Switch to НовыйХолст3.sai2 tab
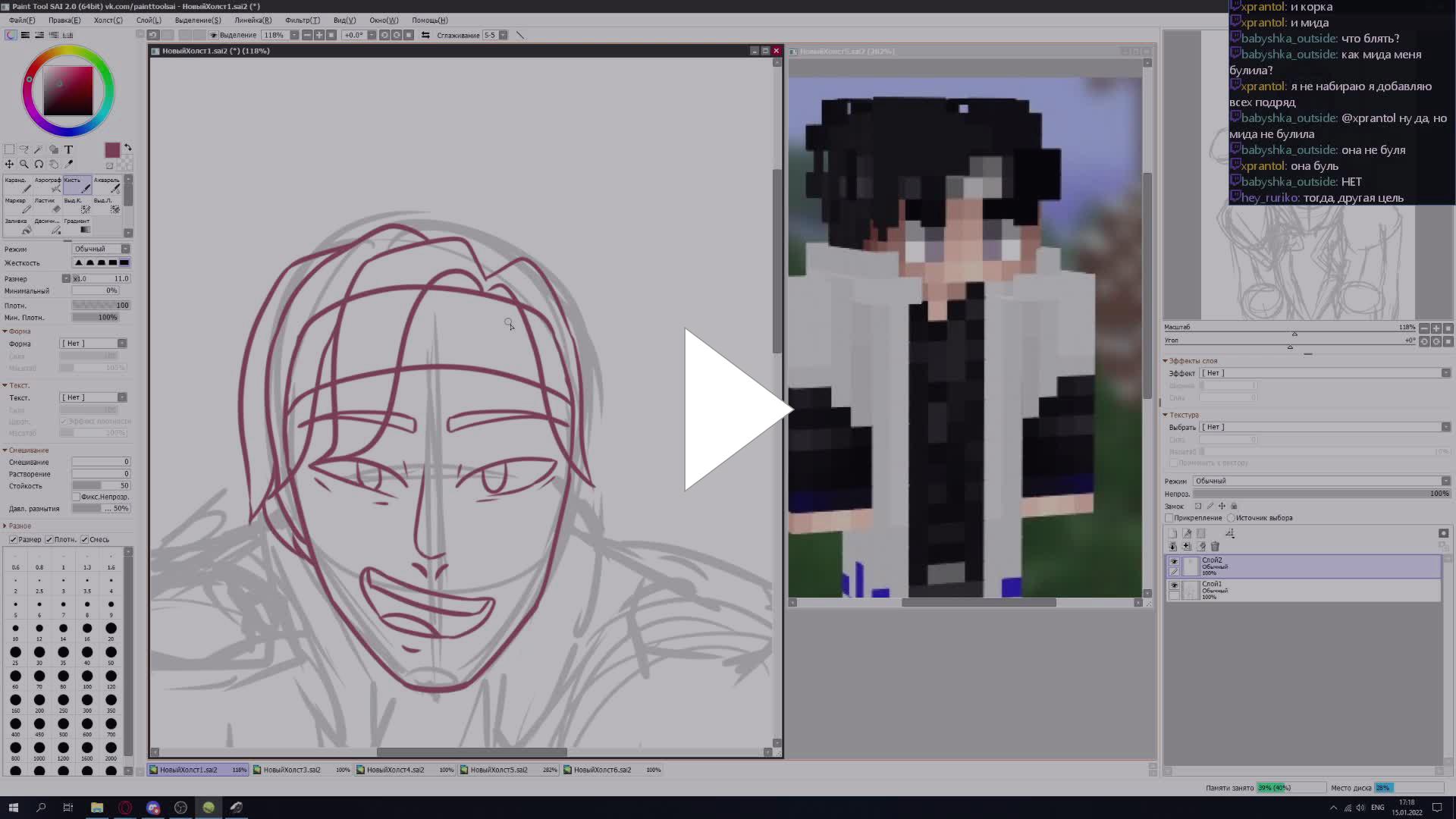The width and height of the screenshot is (1456, 819). (292, 770)
